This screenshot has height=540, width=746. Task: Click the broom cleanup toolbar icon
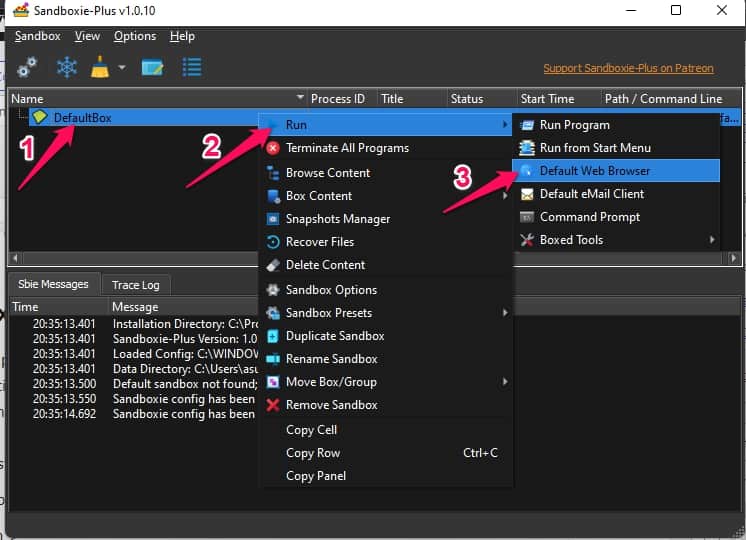tap(100, 67)
